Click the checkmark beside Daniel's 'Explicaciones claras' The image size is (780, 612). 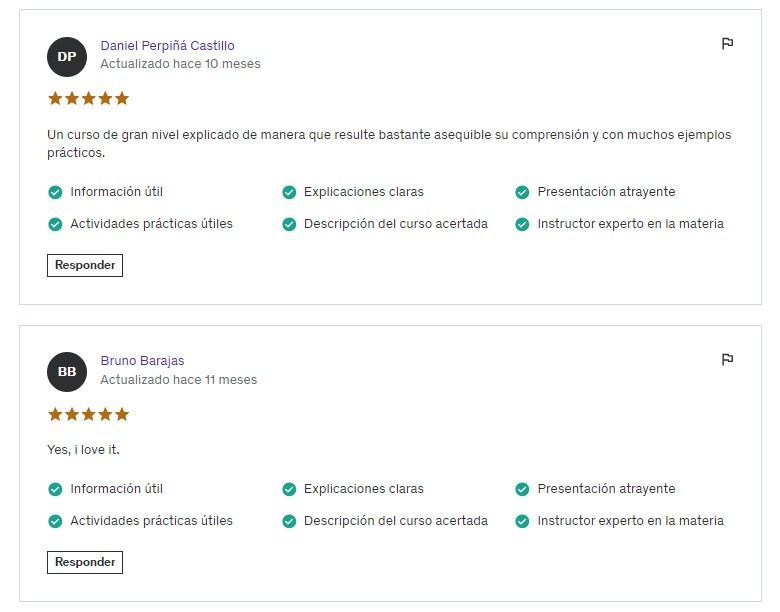point(289,192)
